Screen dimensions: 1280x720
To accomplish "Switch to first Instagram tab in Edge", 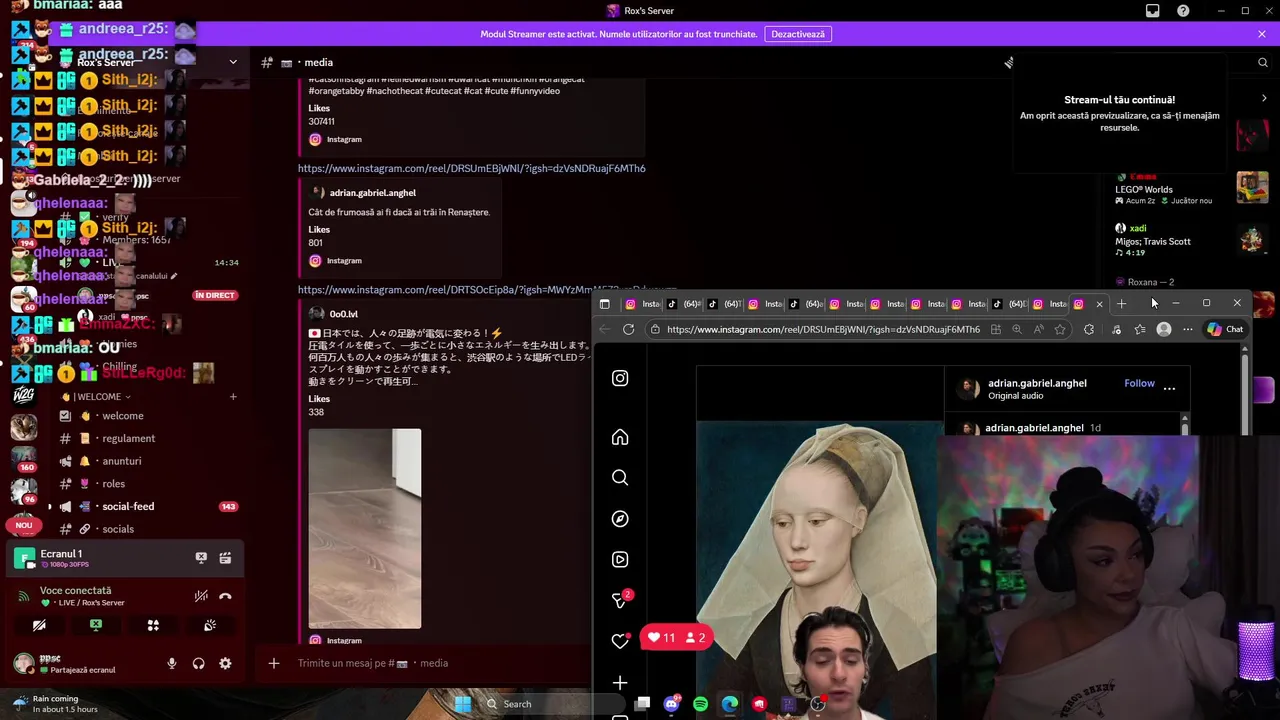I will (642, 304).
